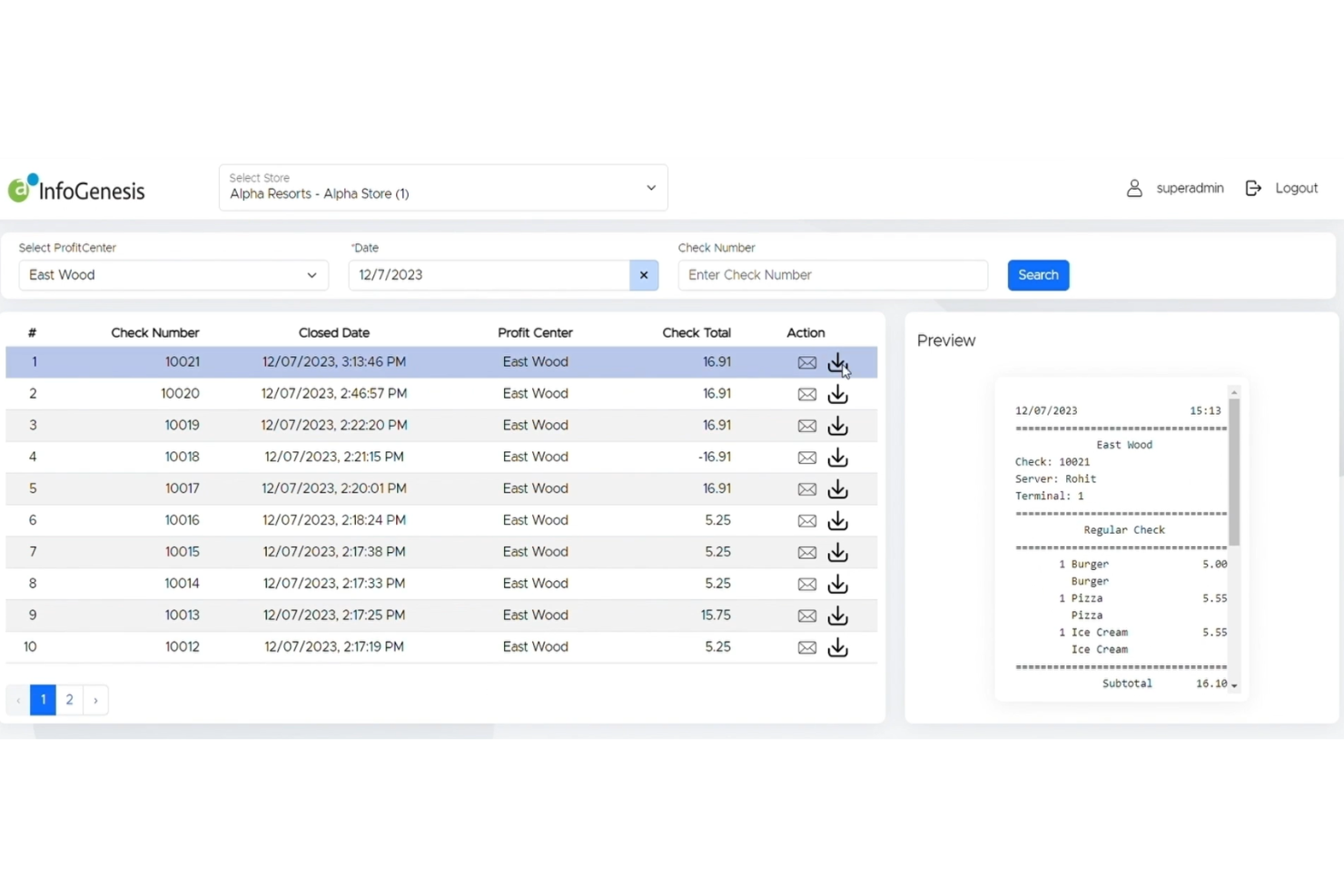1344x896 pixels.
Task: Click closed date 12/07/2023, 2:22:20 PM
Action: click(x=334, y=425)
